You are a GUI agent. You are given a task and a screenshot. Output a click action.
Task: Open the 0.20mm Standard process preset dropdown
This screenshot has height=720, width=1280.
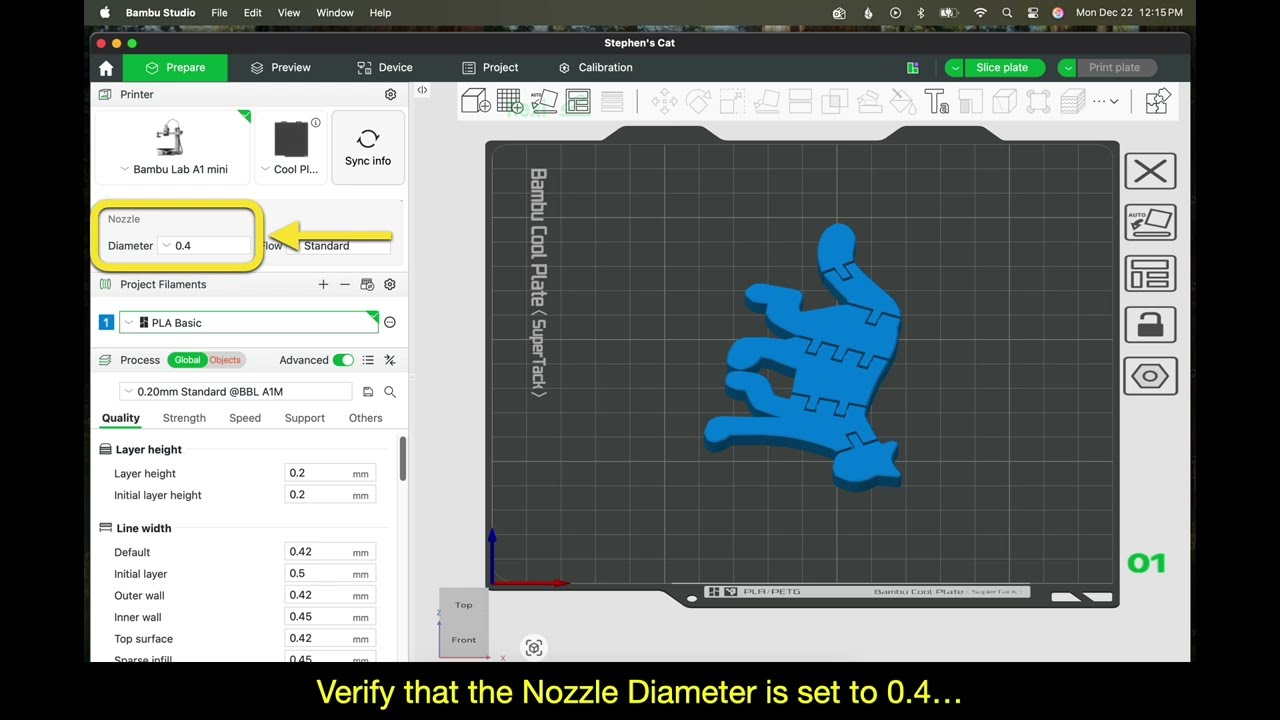[236, 392]
